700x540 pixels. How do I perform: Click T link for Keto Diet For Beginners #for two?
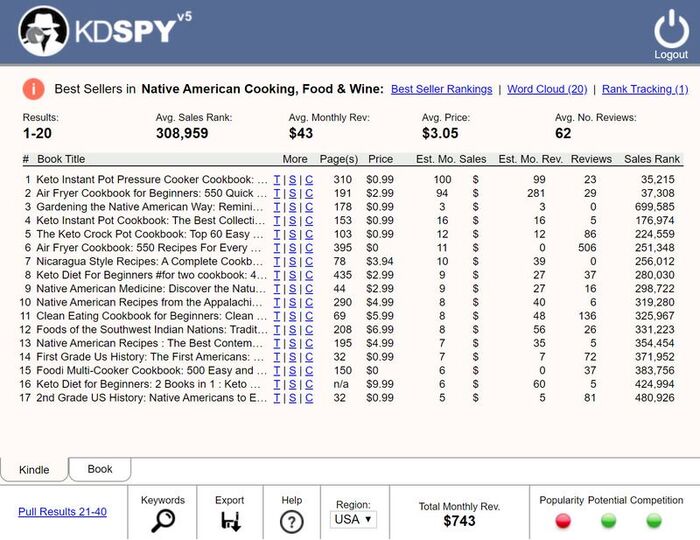[x=277, y=275]
